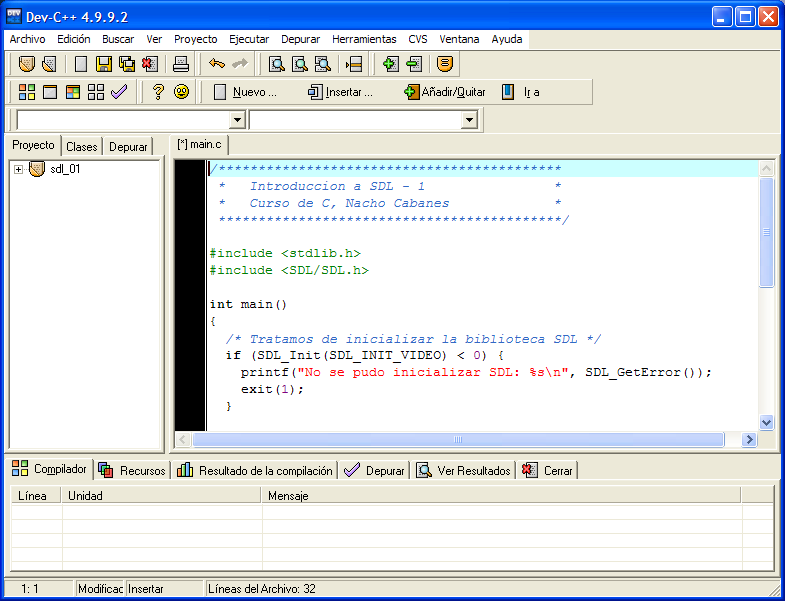Open the CVS menu

point(418,39)
